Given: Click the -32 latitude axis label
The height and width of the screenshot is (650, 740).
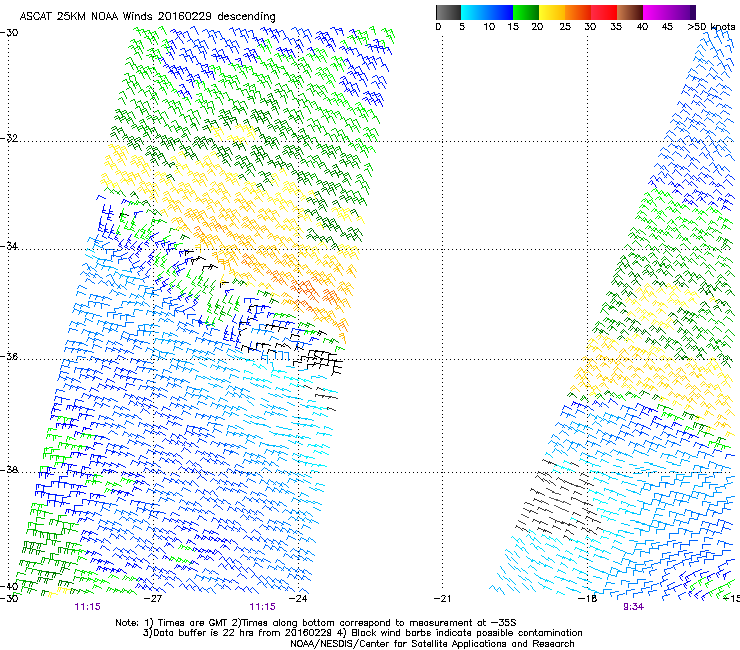Looking at the screenshot, I should (9, 138).
